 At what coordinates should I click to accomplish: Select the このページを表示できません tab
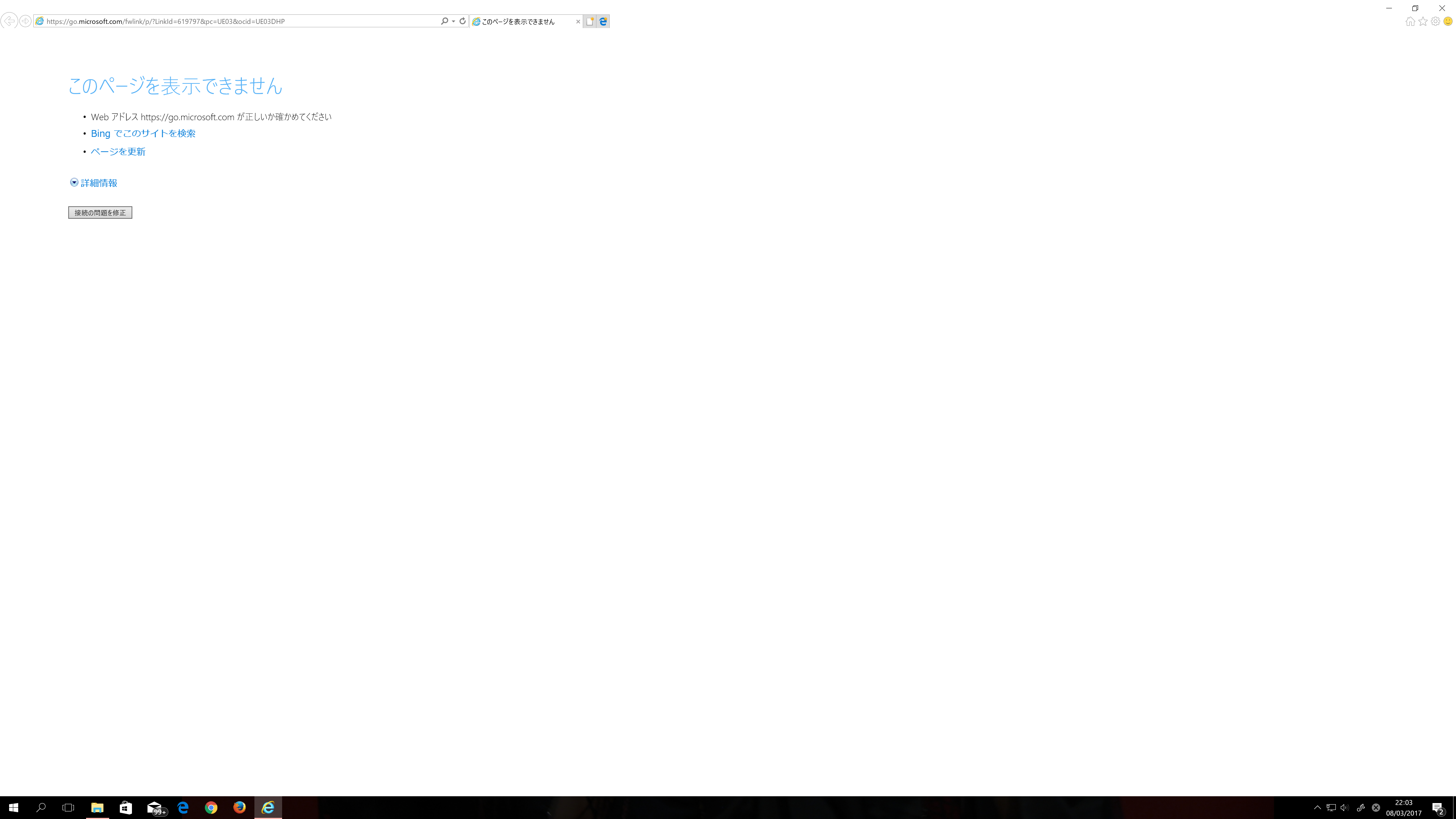(x=518, y=22)
